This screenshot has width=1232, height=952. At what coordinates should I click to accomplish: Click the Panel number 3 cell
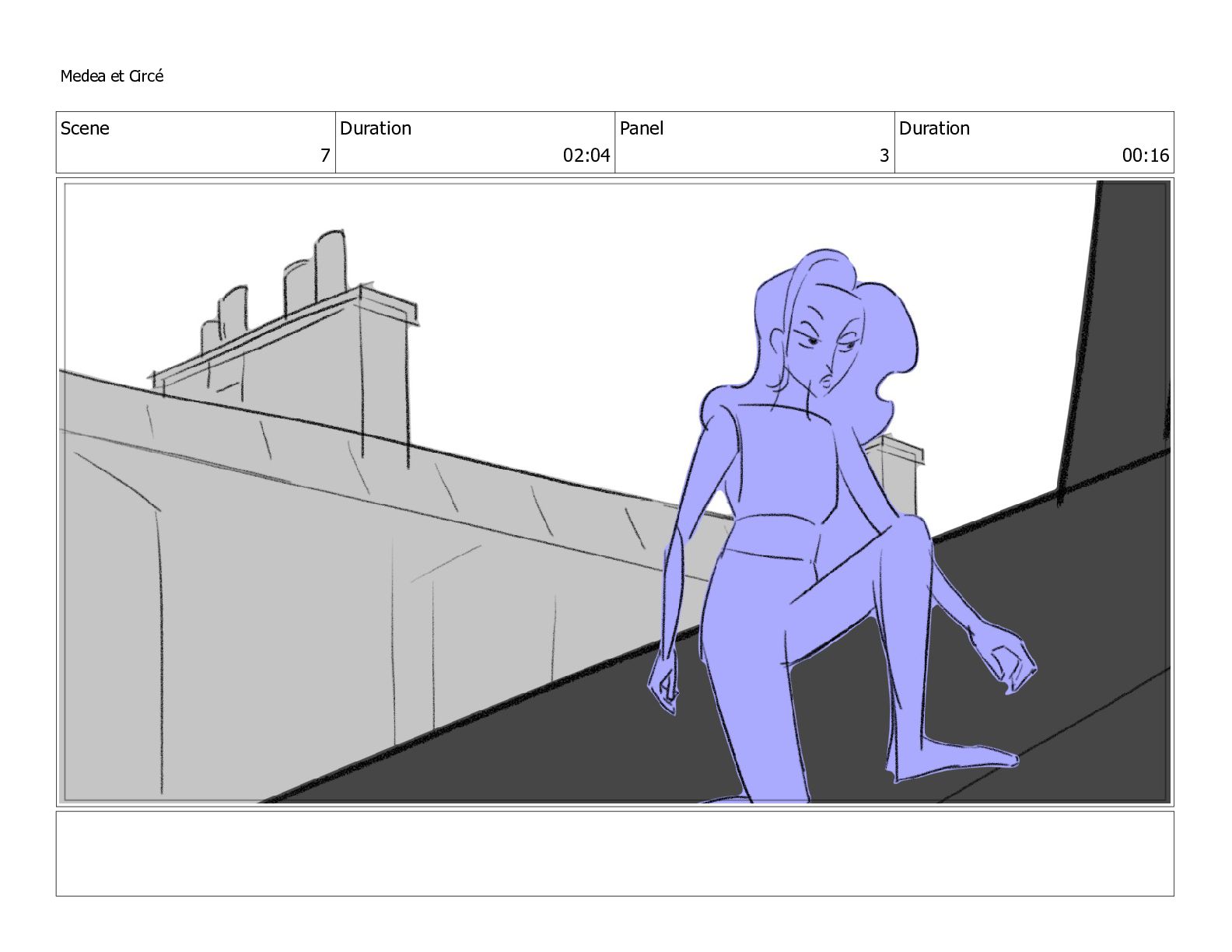pyautogui.click(x=754, y=142)
